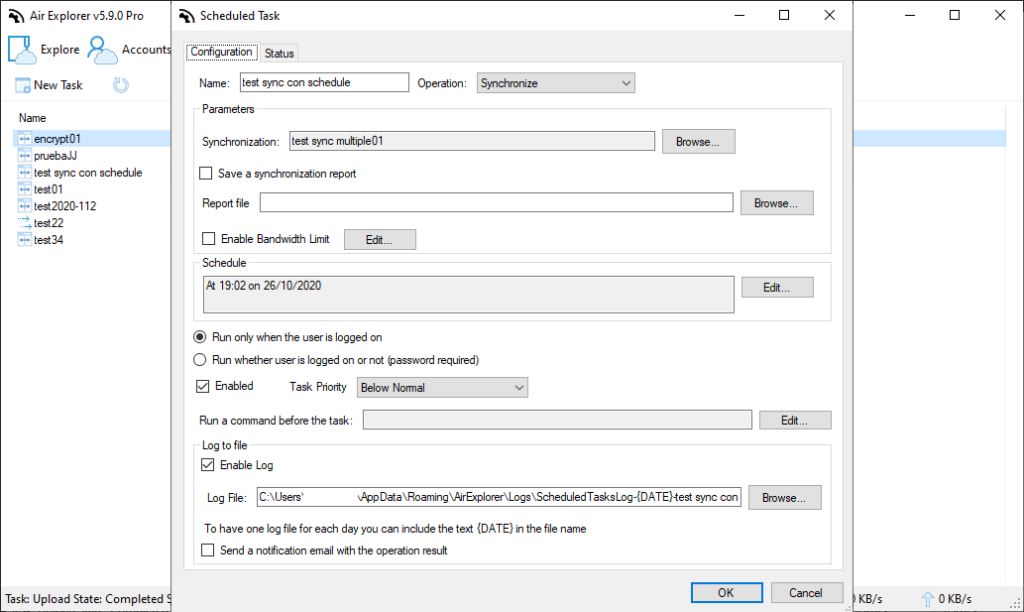Viewport: 1024px width, 612px height.
Task: Click the transfer icon next to test22
Action: (24, 223)
